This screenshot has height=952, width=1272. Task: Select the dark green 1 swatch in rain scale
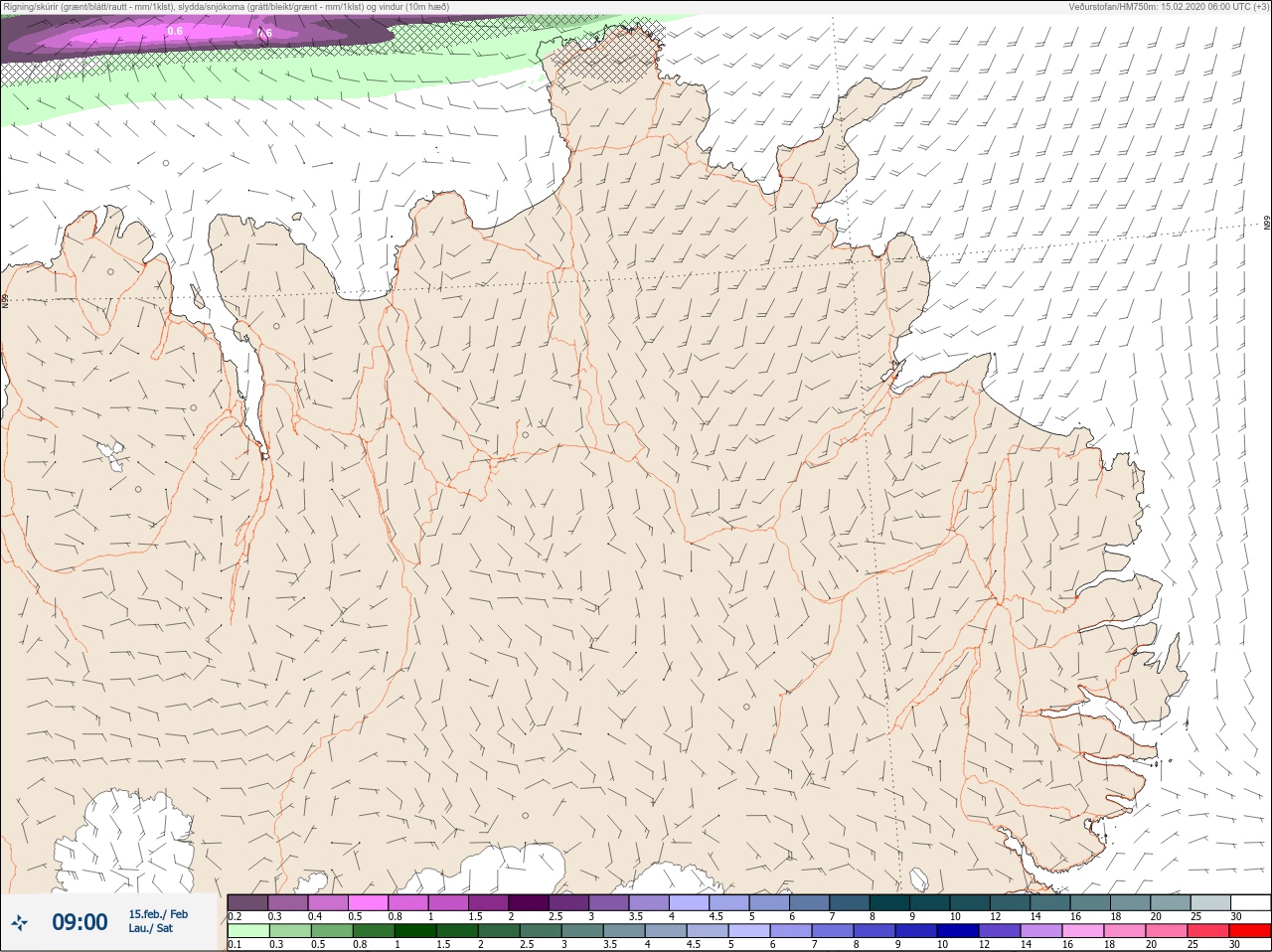click(415, 931)
